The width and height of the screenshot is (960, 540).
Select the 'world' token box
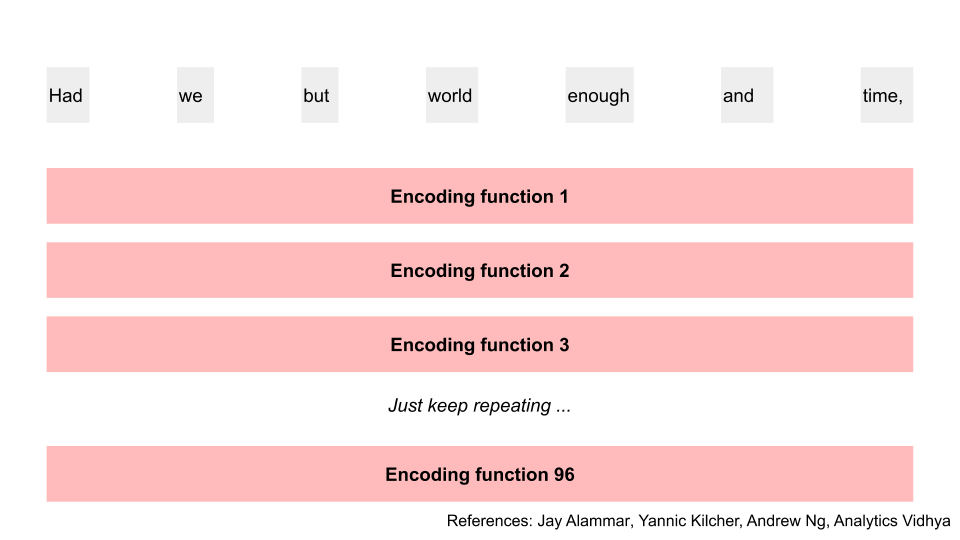coord(452,95)
